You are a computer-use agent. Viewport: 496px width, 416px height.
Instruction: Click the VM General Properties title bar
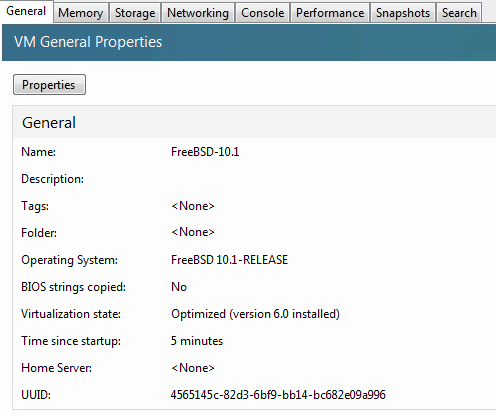click(249, 42)
